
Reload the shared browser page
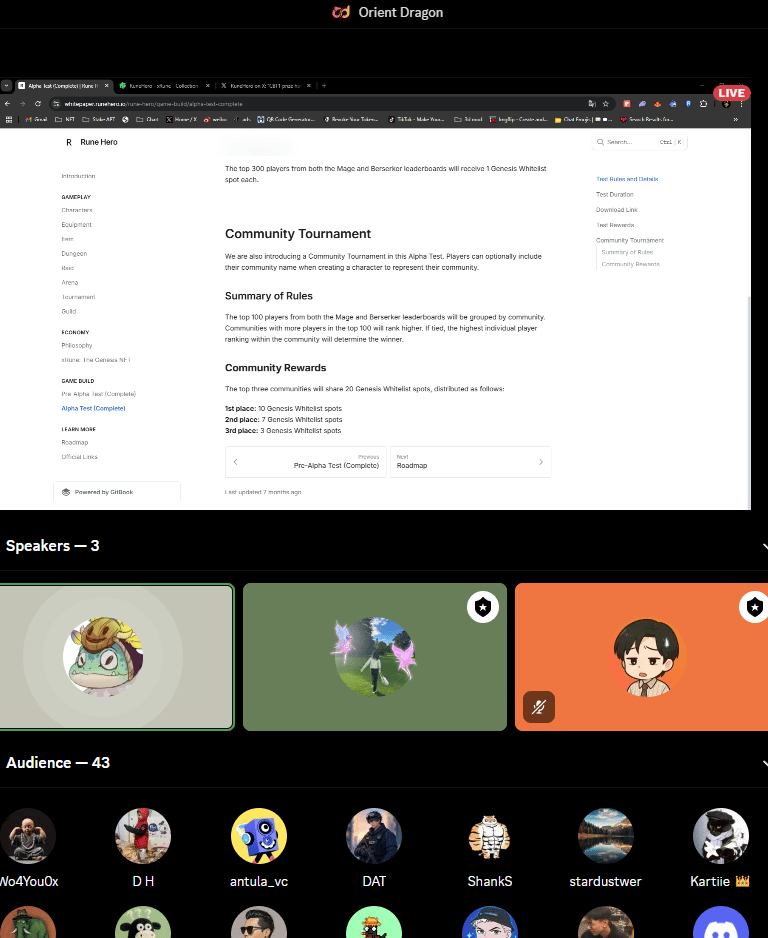38,103
